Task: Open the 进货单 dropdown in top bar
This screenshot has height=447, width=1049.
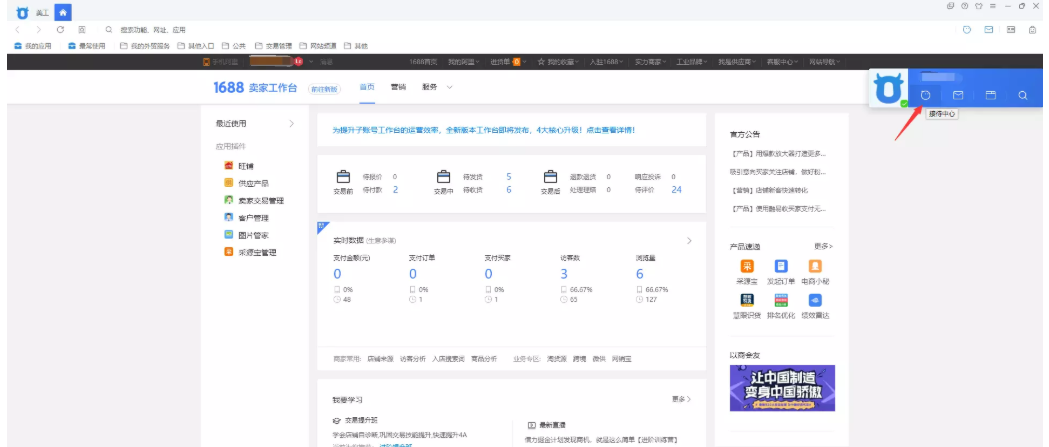Action: [x=507, y=62]
